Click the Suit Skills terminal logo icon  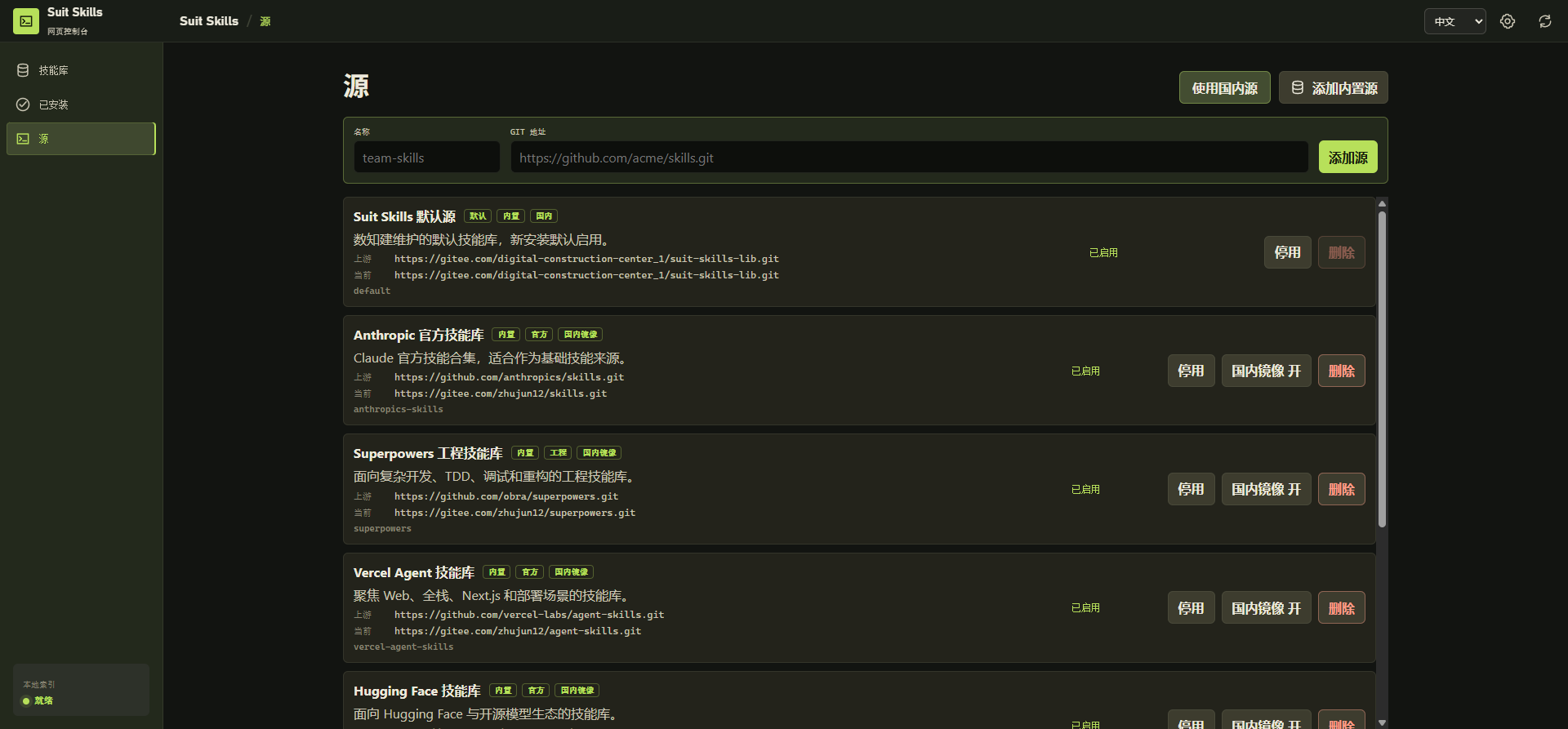(x=26, y=21)
